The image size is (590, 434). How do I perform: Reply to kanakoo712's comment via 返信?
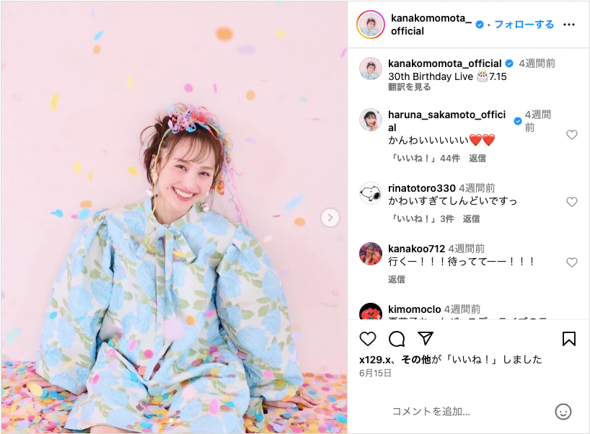[397, 279]
